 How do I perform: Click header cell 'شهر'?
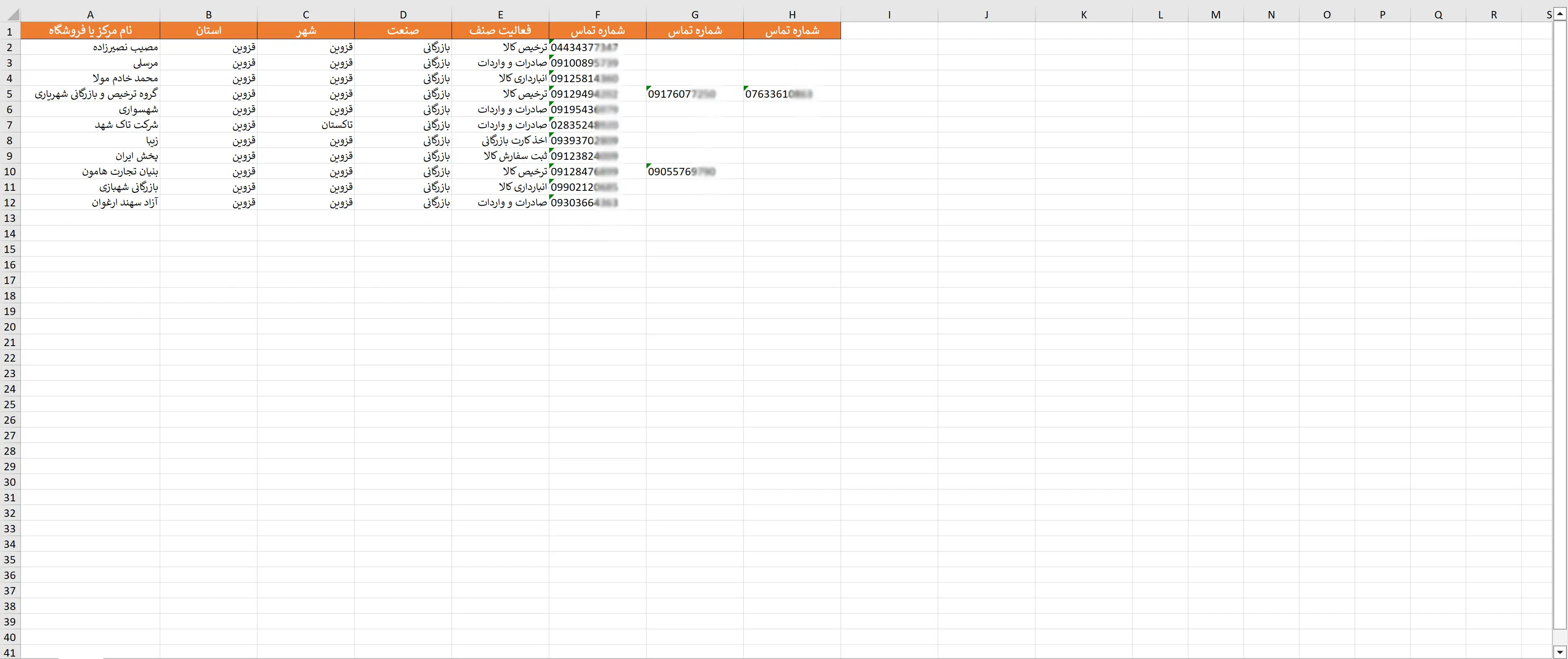[306, 31]
